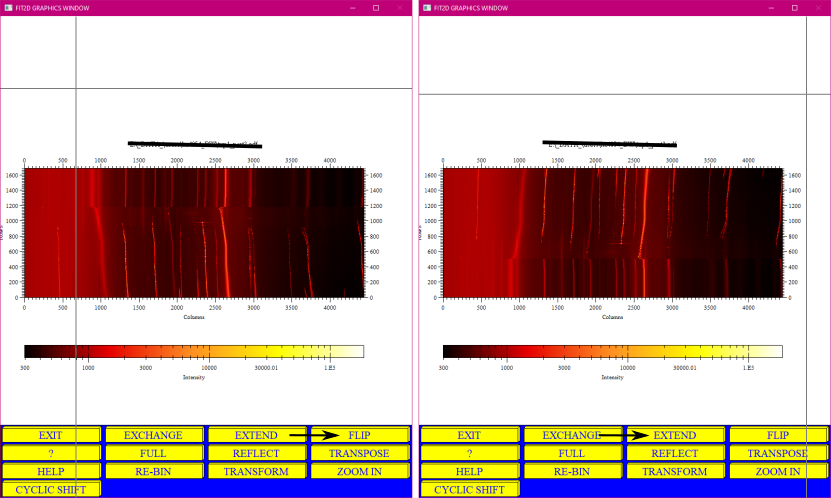
Task: Click CYCLIC SHIFT in left window
Action: (50, 489)
